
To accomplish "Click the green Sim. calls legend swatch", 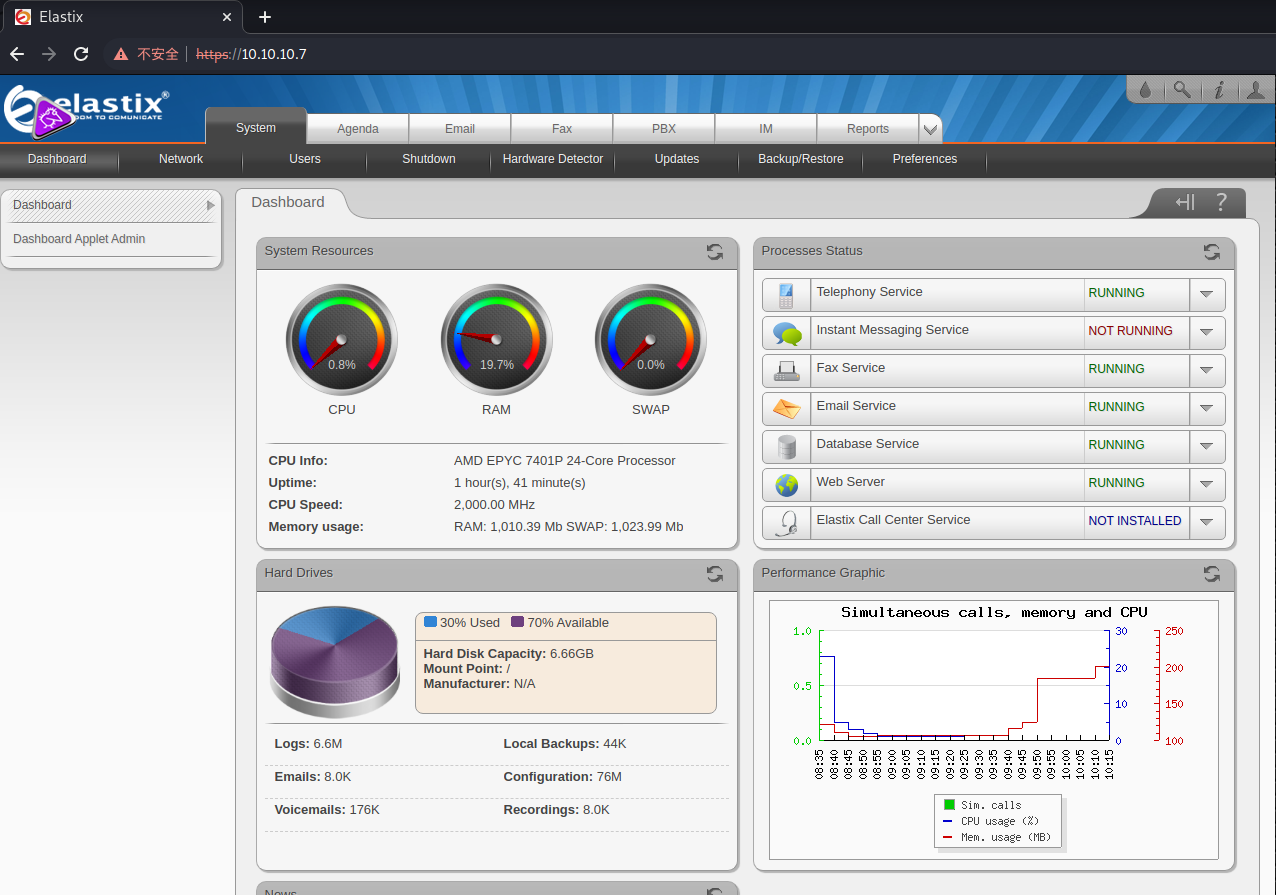I will (949, 805).
